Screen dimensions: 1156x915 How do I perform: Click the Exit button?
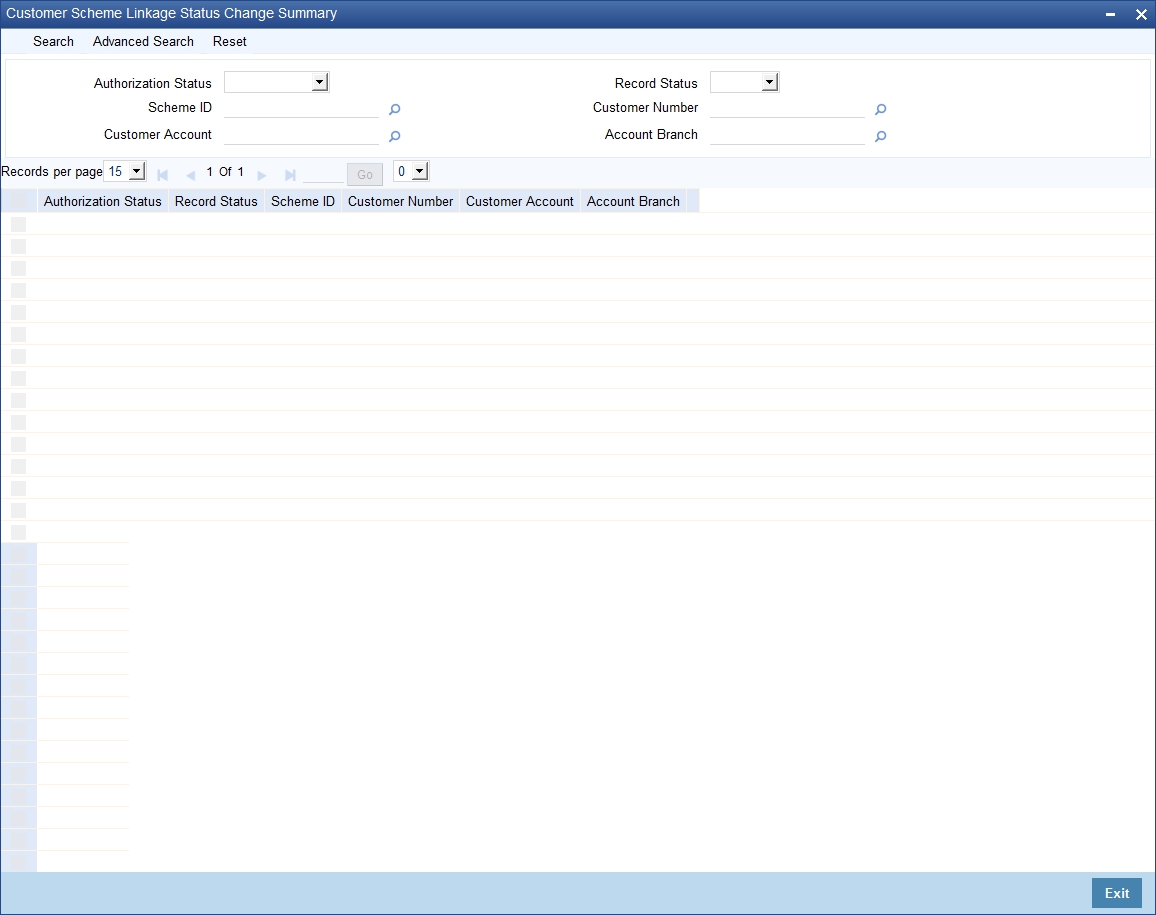tap(1116, 893)
